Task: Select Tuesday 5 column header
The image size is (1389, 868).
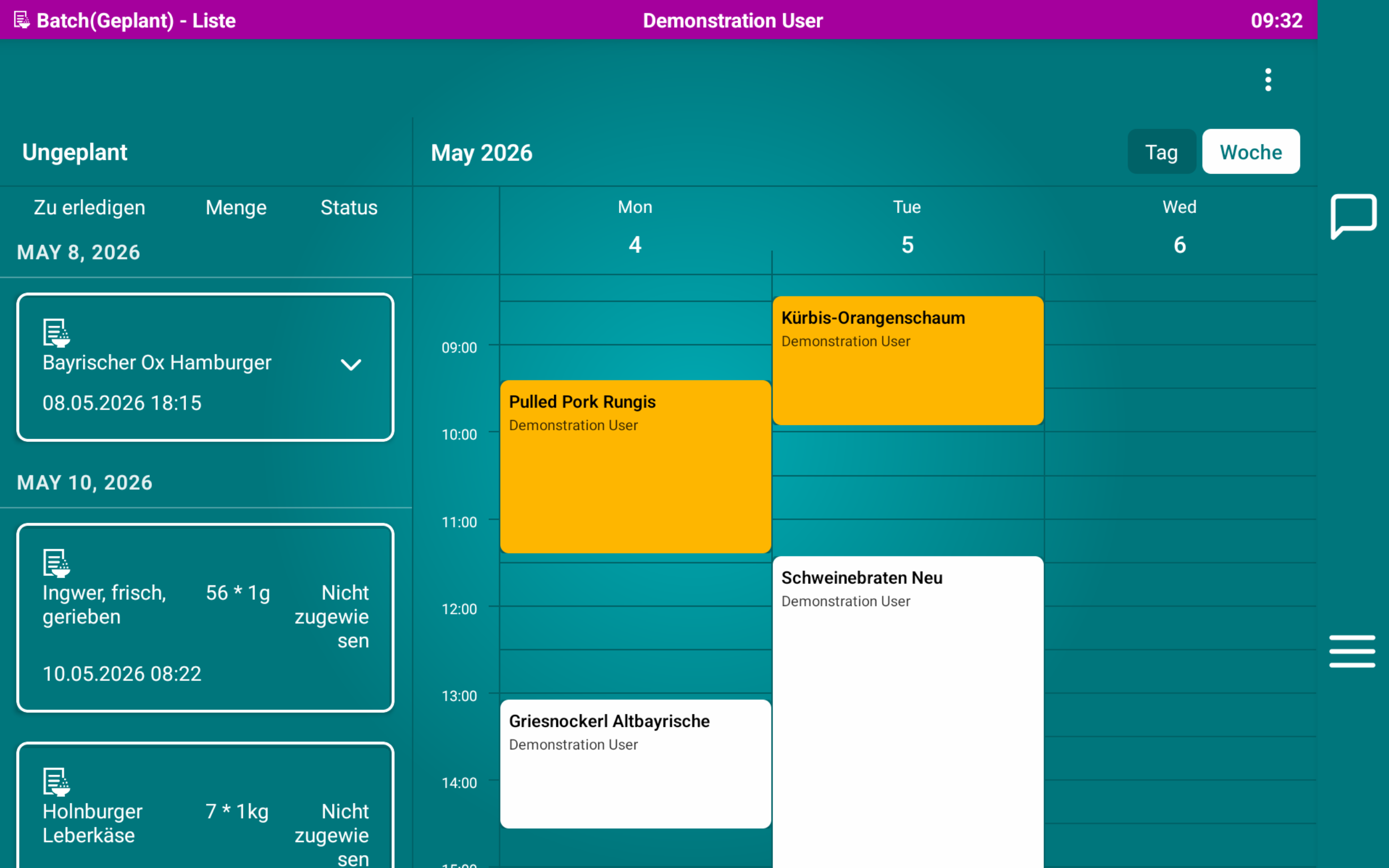Action: pos(907,229)
